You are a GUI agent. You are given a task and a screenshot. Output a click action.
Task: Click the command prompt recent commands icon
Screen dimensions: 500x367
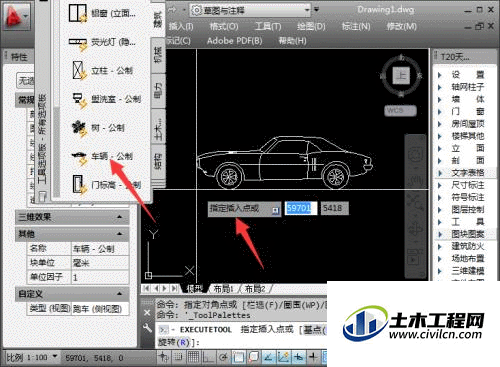tap(164, 330)
